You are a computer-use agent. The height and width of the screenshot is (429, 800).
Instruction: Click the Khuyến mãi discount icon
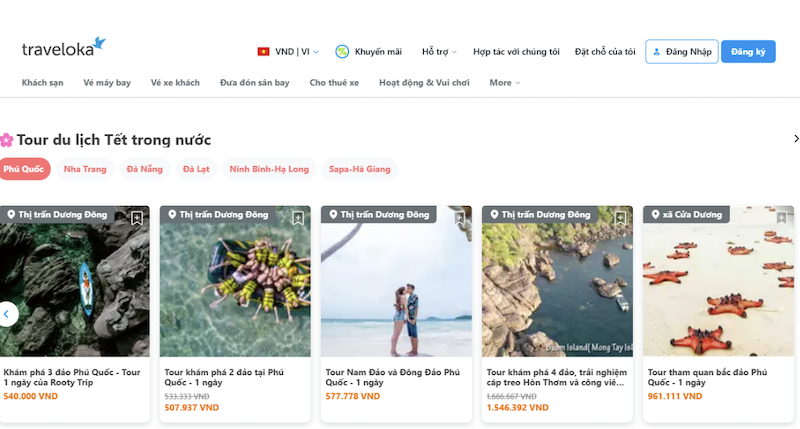click(x=342, y=51)
